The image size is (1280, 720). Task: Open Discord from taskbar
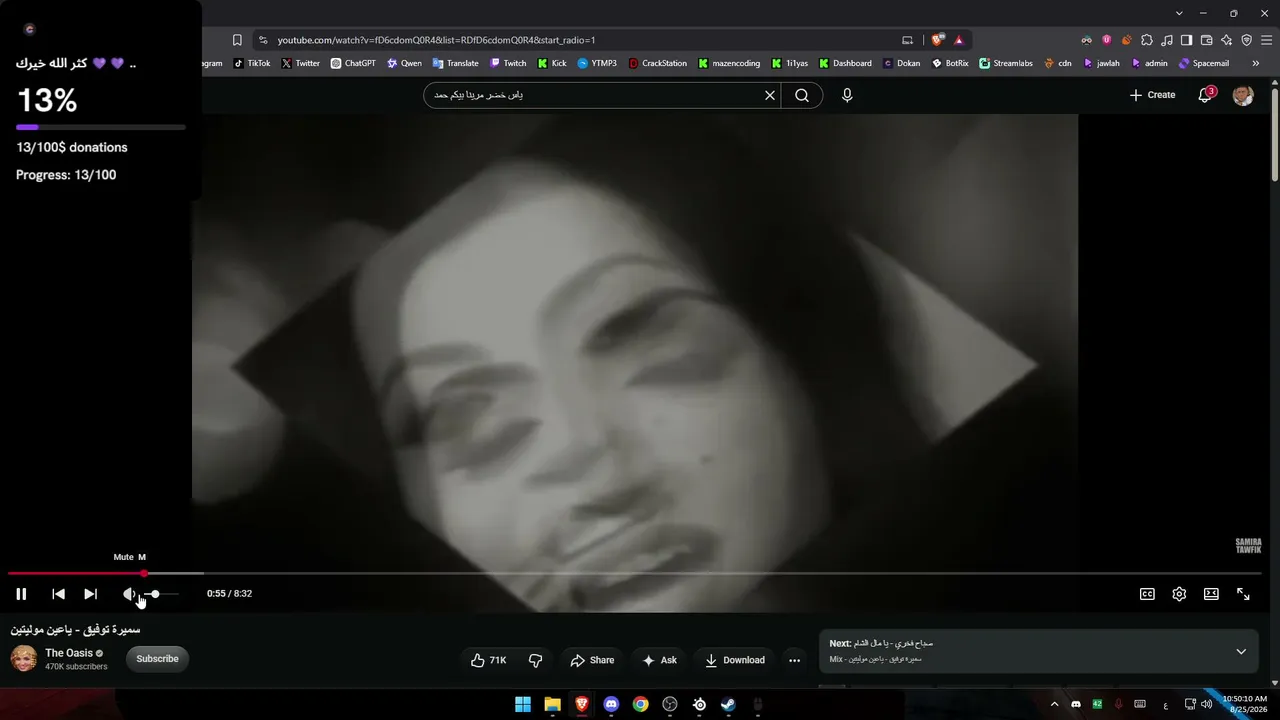(611, 704)
